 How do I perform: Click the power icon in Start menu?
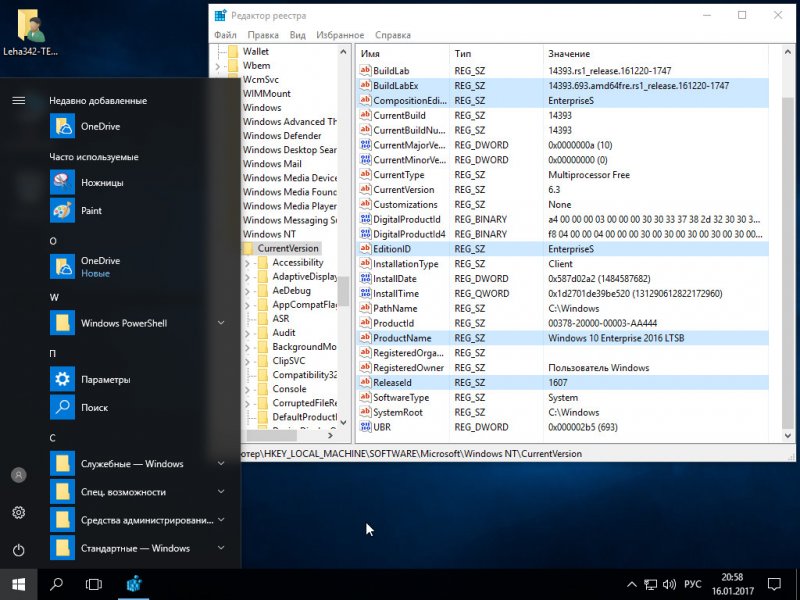pos(18,550)
